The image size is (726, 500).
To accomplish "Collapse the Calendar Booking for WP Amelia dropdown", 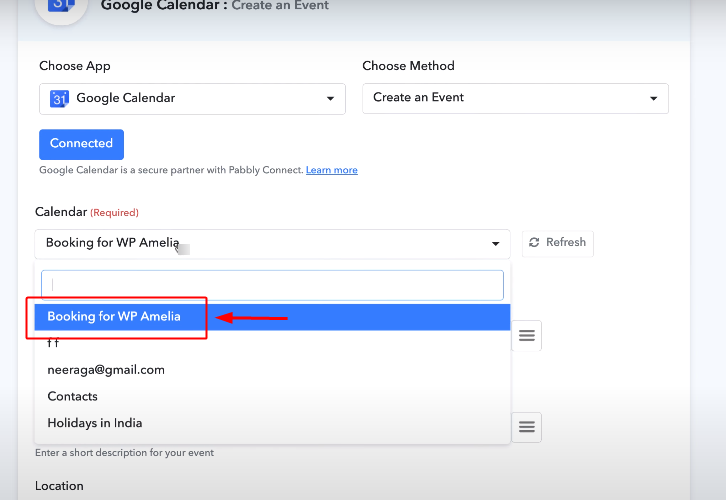I will (x=272, y=244).
